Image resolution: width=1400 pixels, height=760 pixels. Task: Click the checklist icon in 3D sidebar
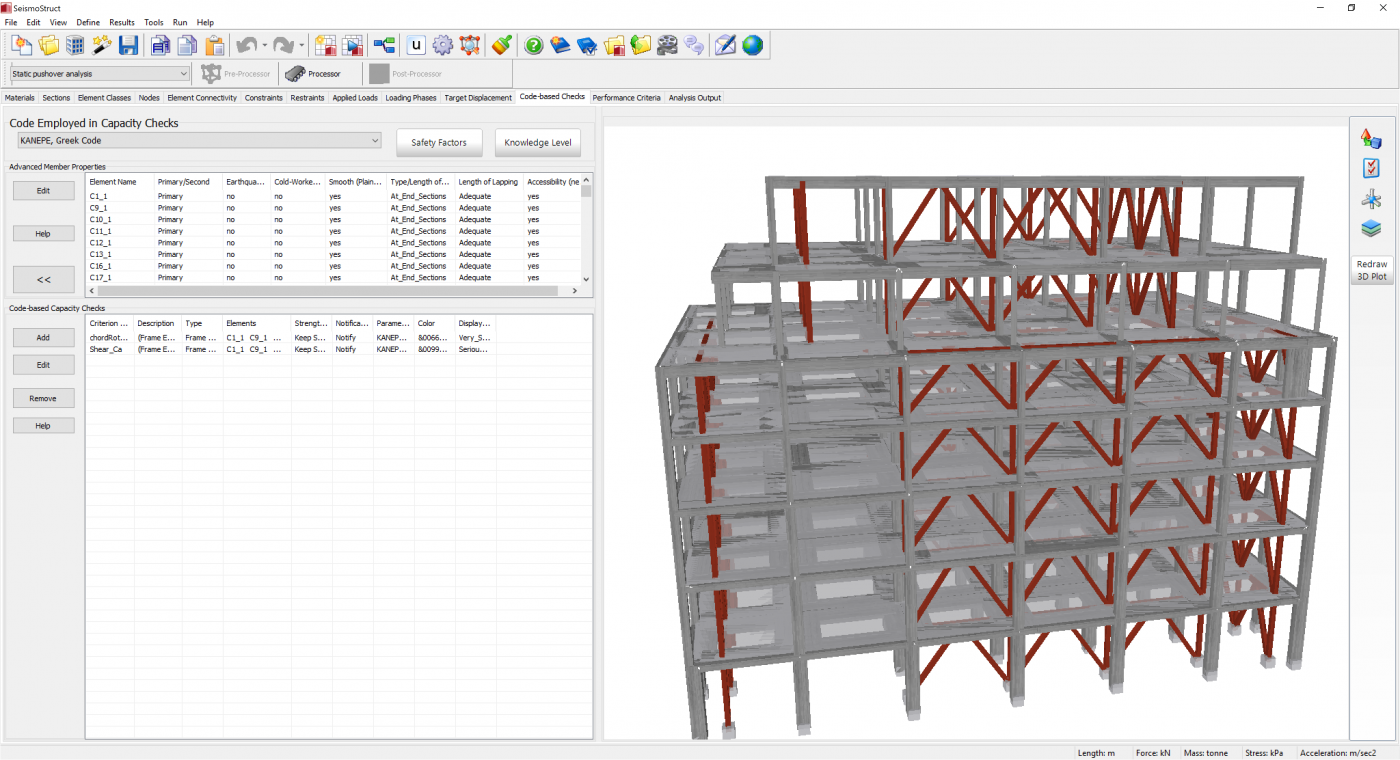point(1371,169)
